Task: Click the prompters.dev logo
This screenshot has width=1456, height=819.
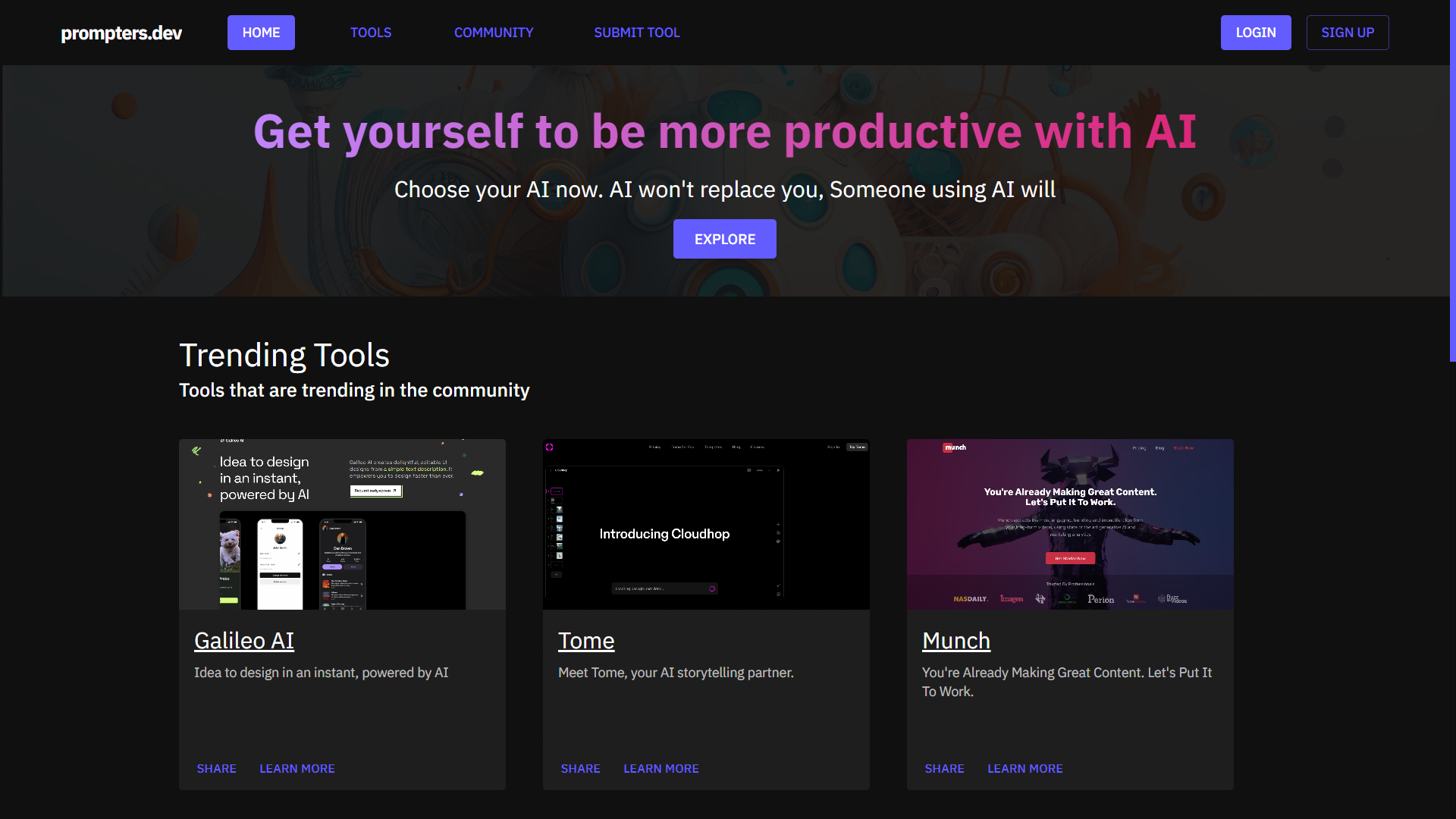Action: (x=121, y=33)
